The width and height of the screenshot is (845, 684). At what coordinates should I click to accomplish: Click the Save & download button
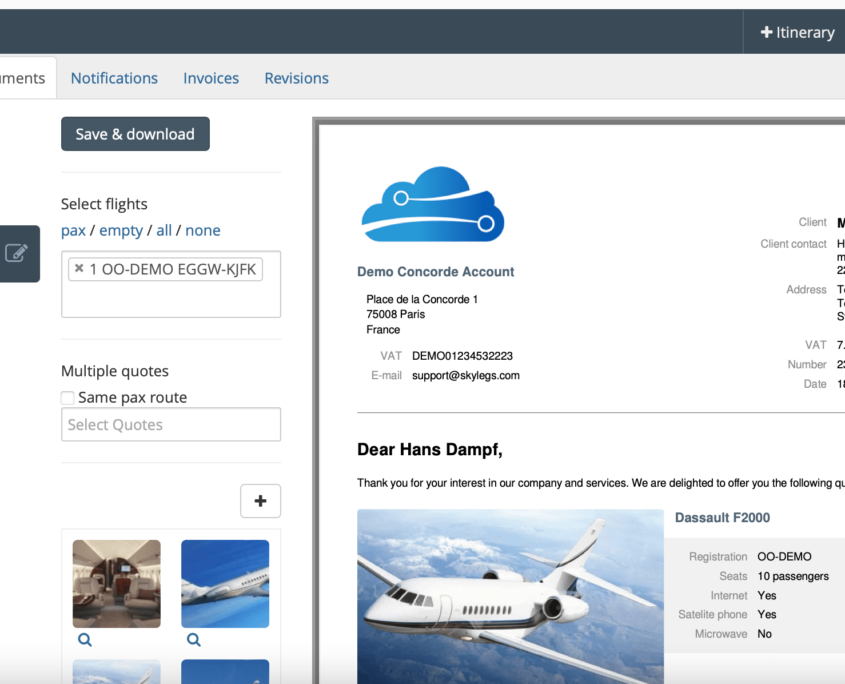pyautogui.click(x=135, y=133)
